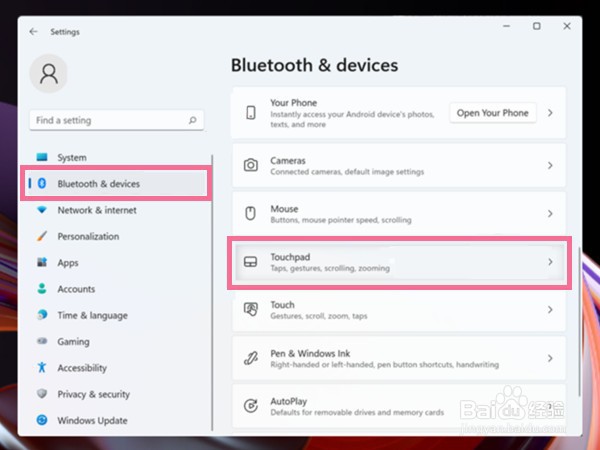This screenshot has height=450, width=600.
Task: Click the Gaming controller icon
Action: [42, 341]
